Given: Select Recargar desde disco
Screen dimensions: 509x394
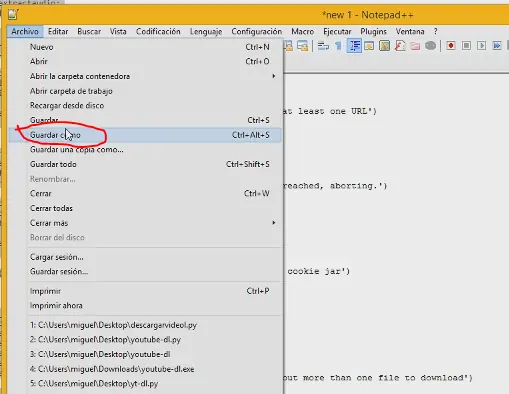Looking at the screenshot, I should pos(145,106).
